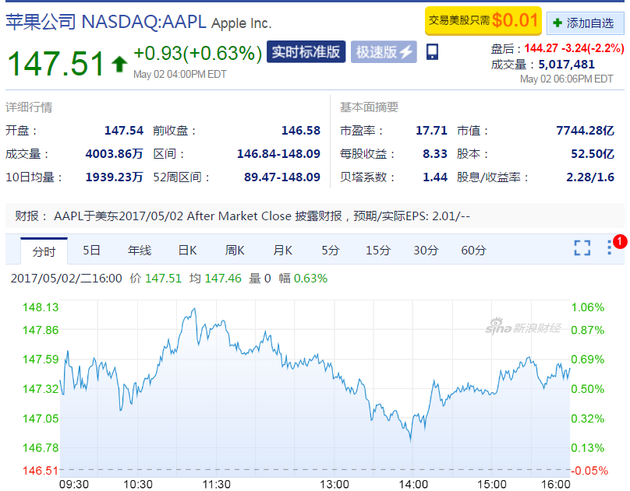Click the red 146.51 y-axis label
Screen dimensions: 630x491
coord(40,471)
